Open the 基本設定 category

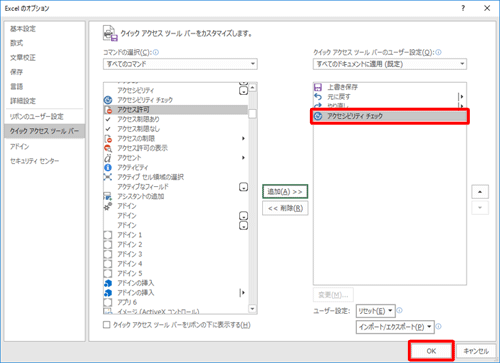point(23,29)
